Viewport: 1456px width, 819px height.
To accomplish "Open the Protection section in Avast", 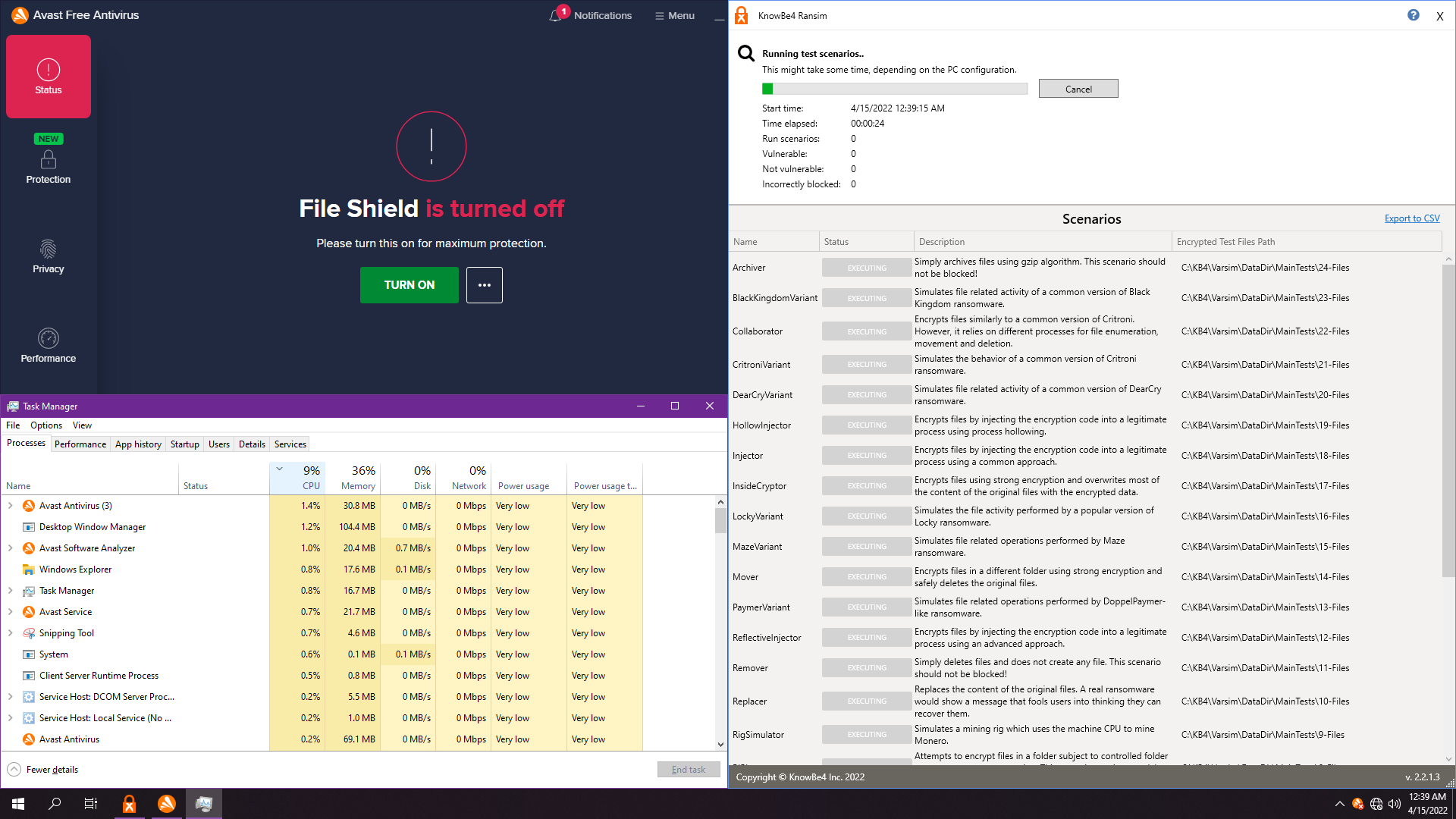I will tap(49, 160).
